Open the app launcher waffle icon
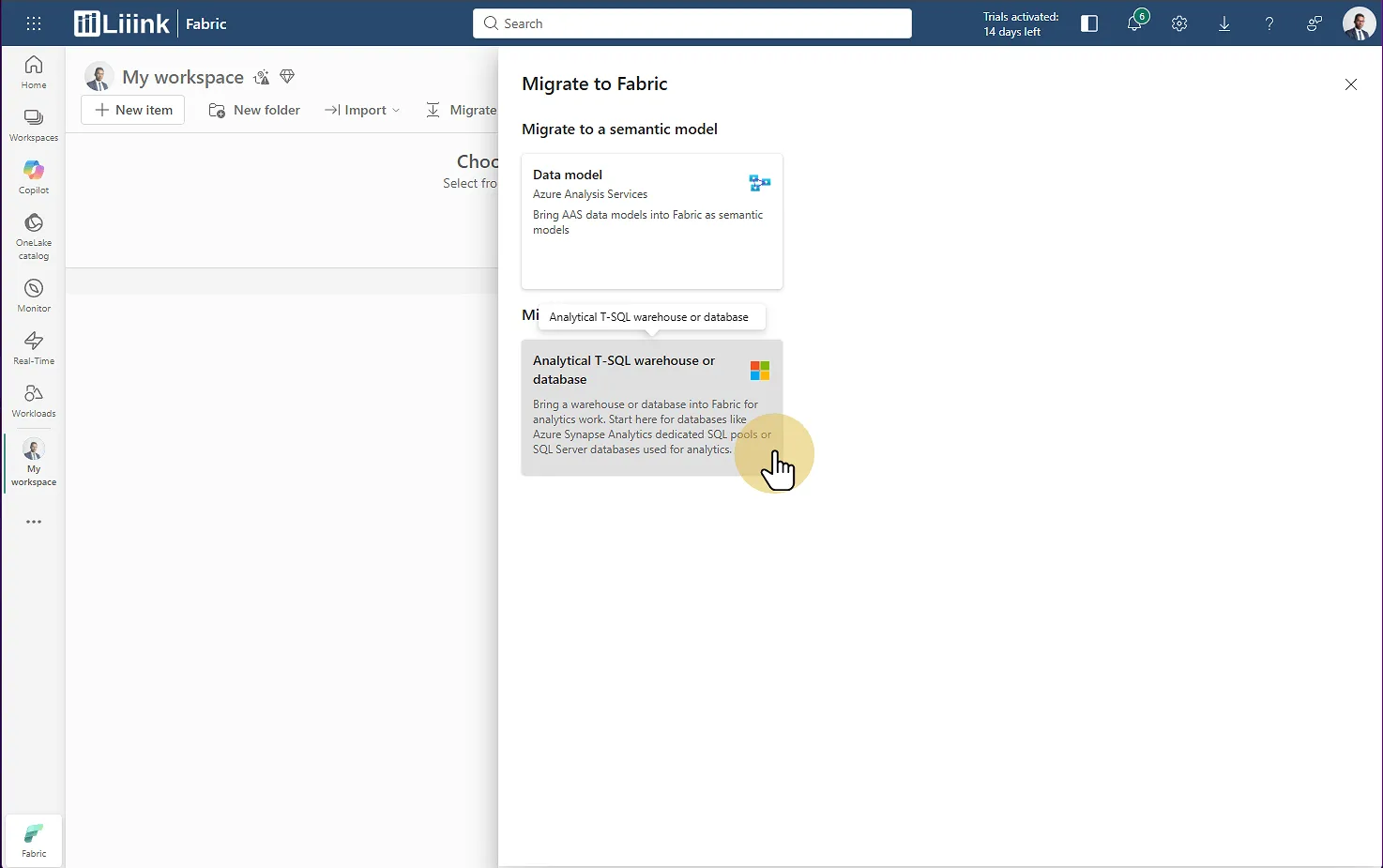 point(34,23)
